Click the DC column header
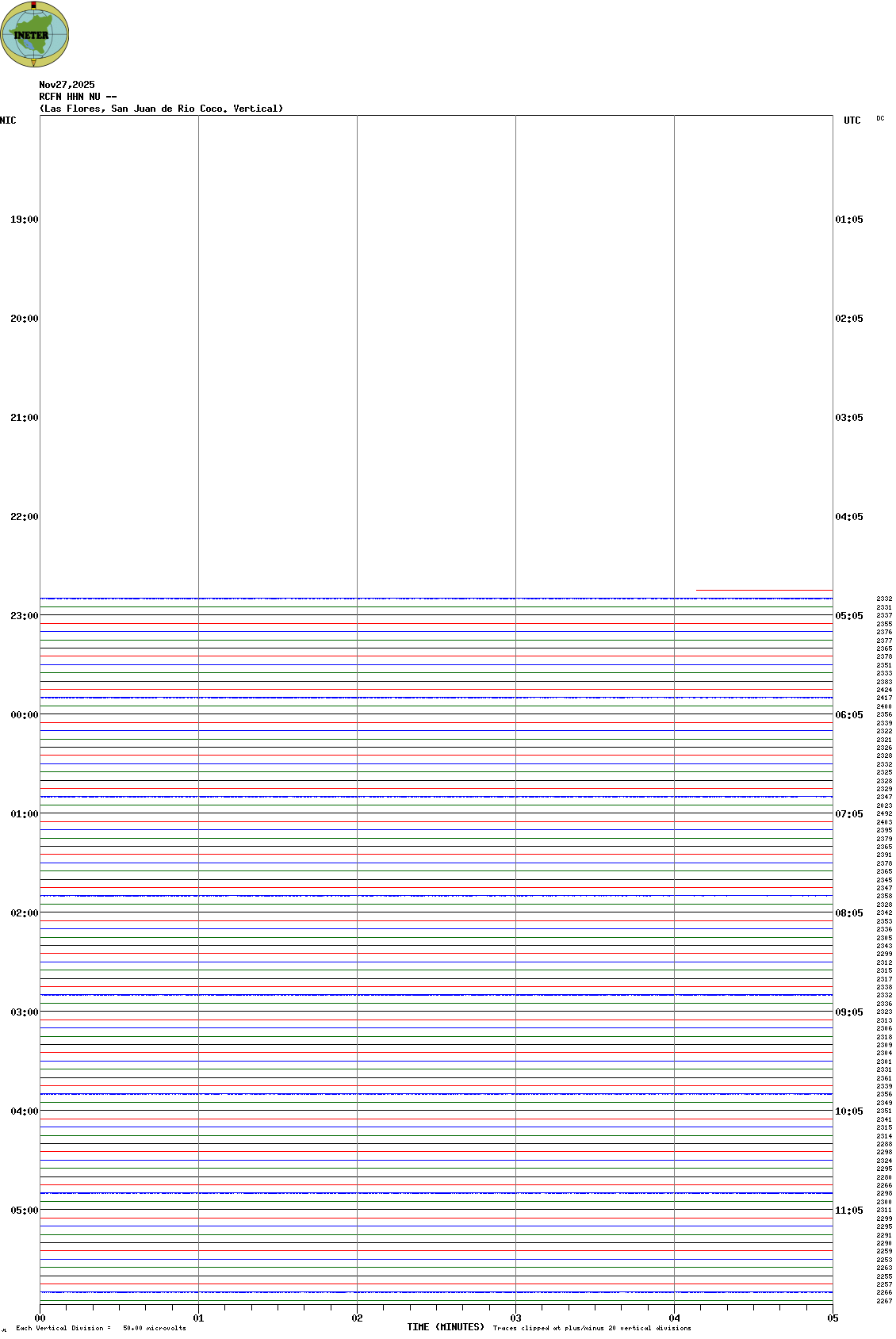 tap(880, 119)
